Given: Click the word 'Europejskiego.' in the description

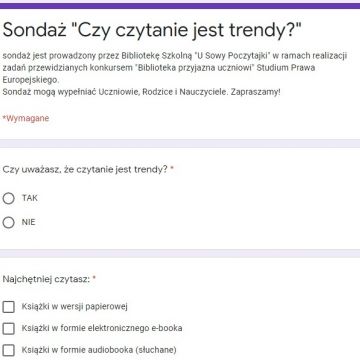Looking at the screenshot, I should pos(30,80).
